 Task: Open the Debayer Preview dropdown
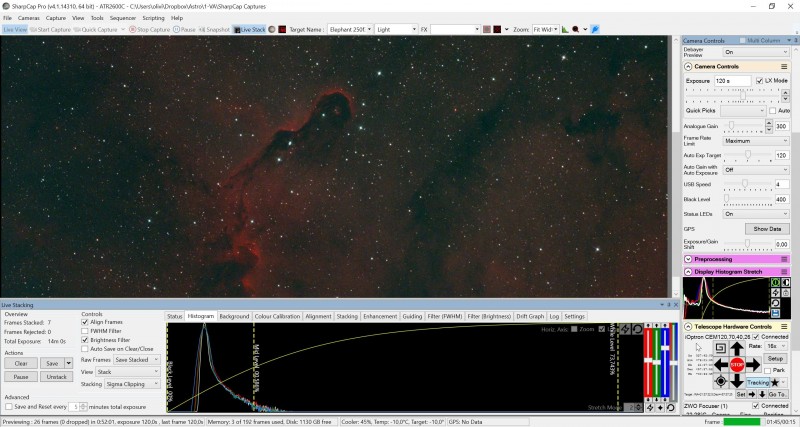pyautogui.click(x=756, y=52)
